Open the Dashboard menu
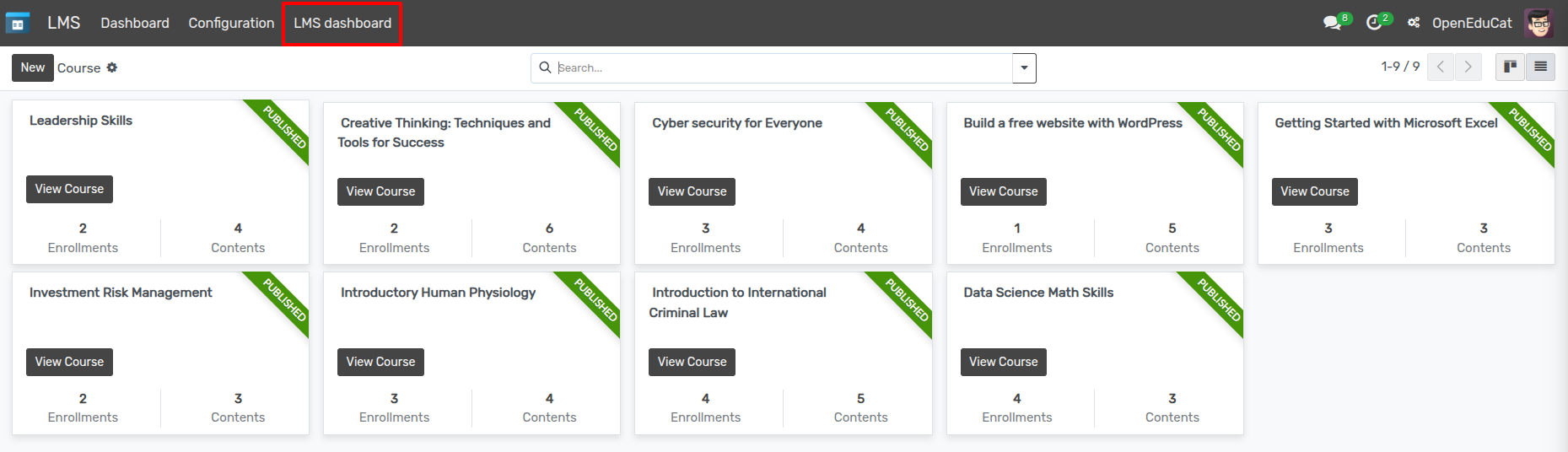Image resolution: width=1568 pixels, height=452 pixels. coord(135,23)
